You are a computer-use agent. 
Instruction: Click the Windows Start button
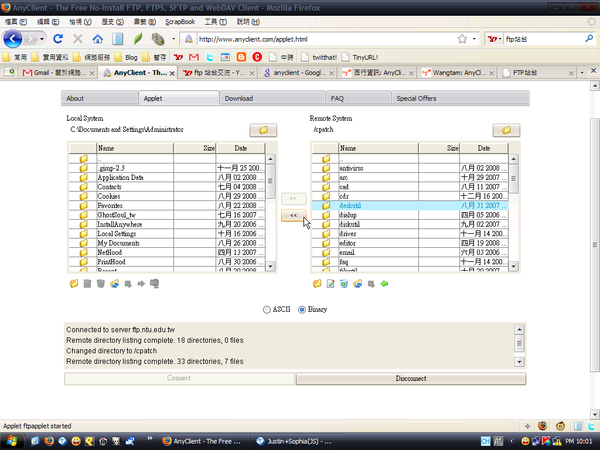click(x=11, y=441)
